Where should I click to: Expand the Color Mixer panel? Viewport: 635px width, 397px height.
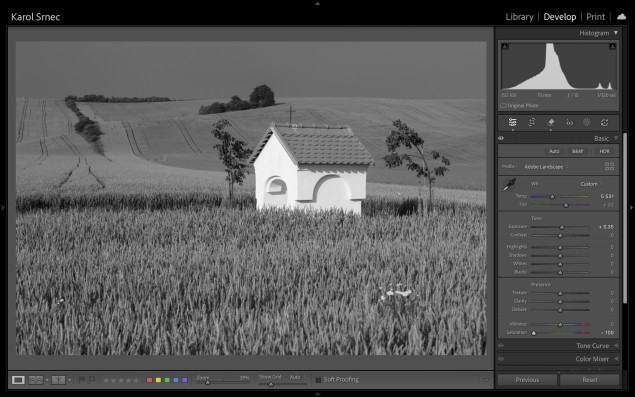click(x=592, y=359)
